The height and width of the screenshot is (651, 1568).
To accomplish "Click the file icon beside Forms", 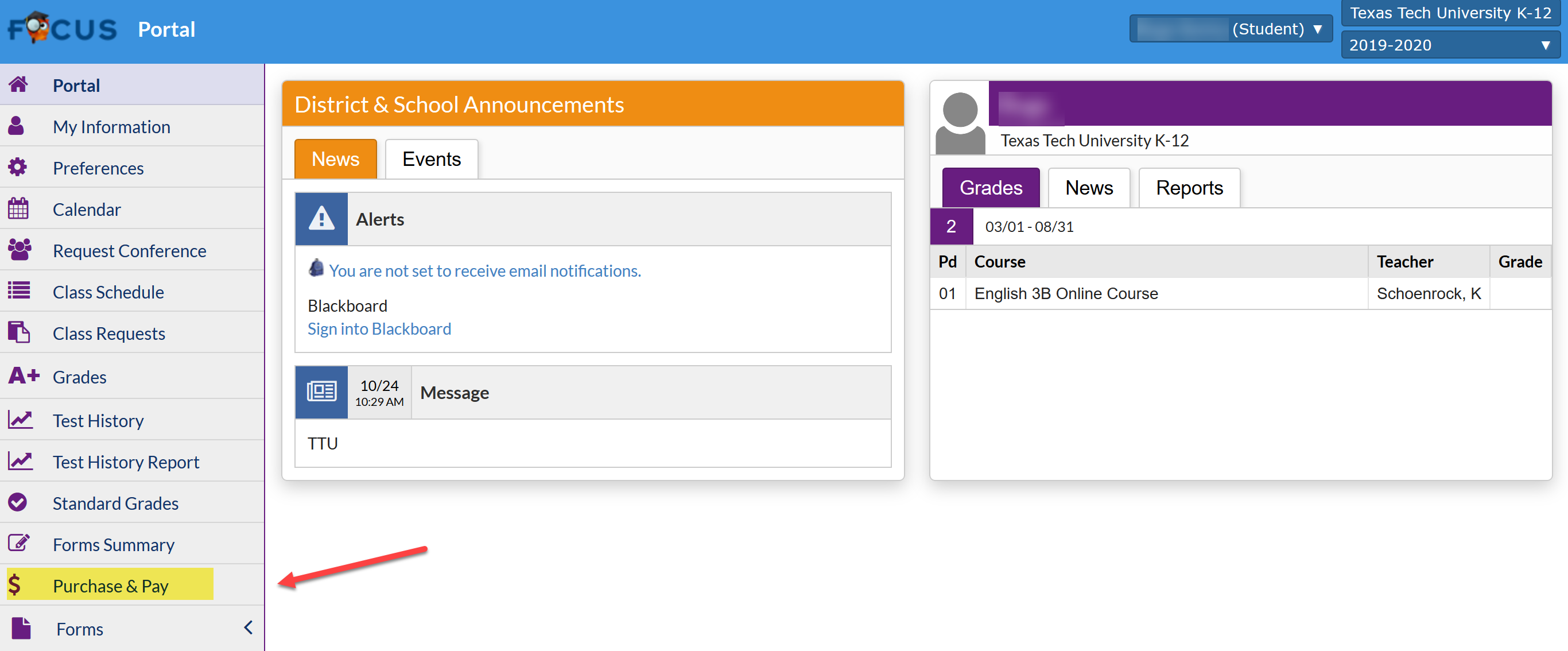I will 21,628.
